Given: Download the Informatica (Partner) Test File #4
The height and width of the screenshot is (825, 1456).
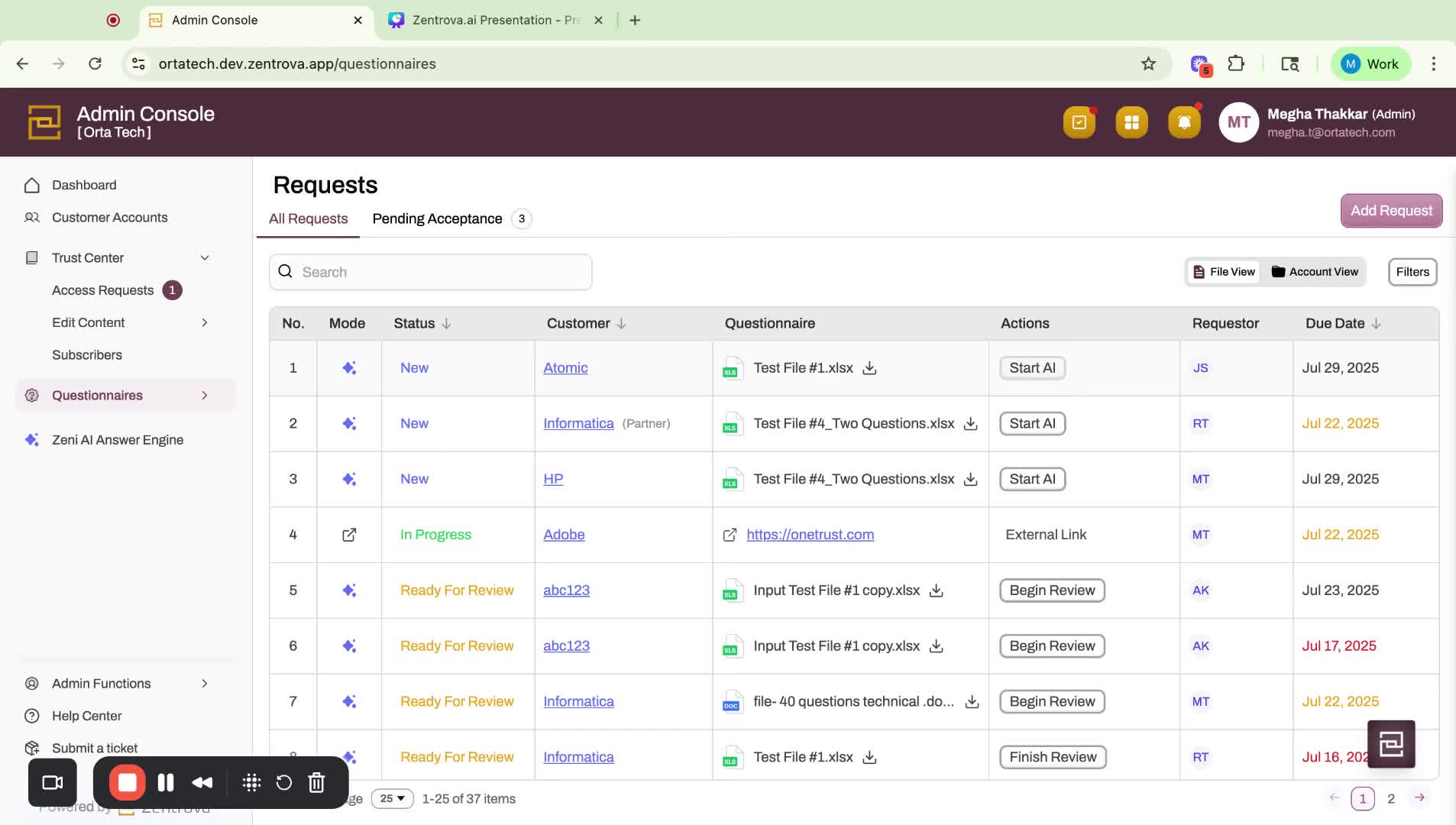Looking at the screenshot, I should point(970,424).
